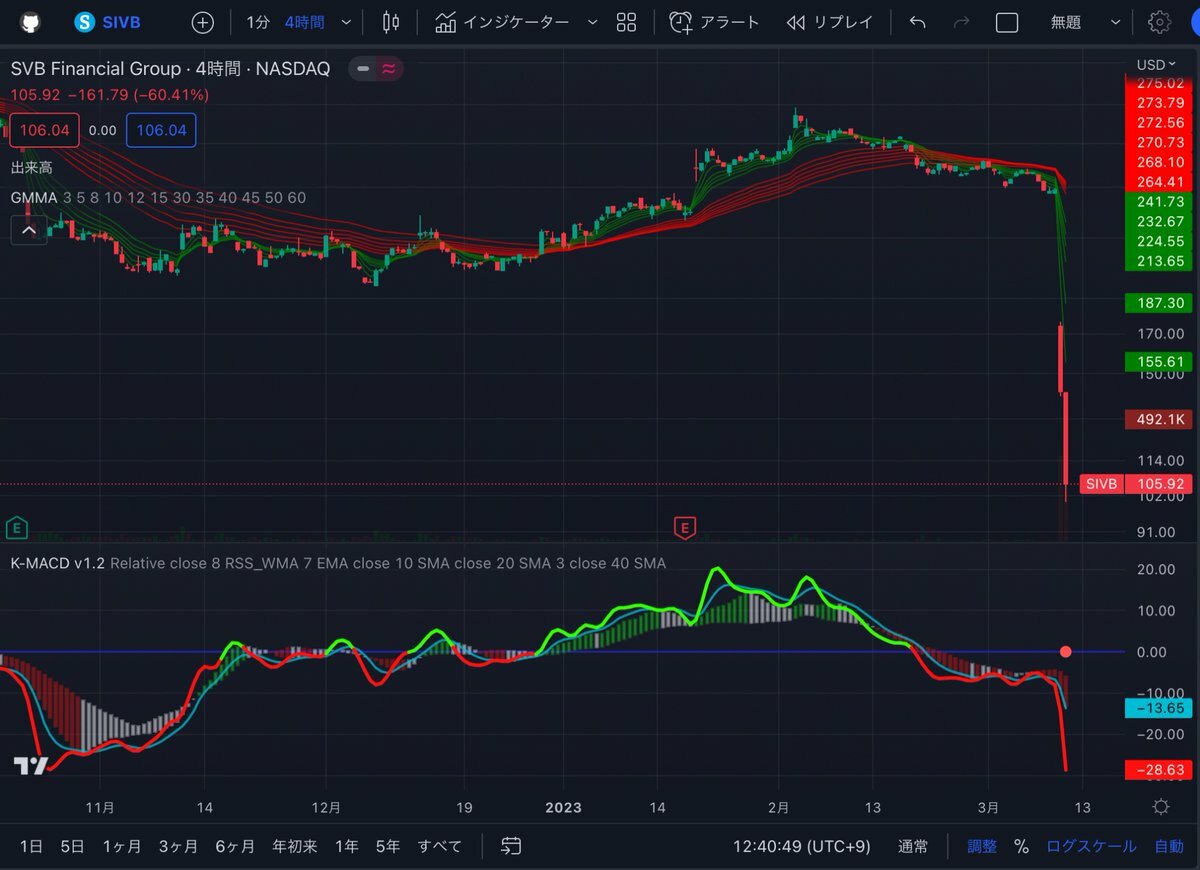Screen dimensions: 1200x870
Task: Click the dash icon beside NASDAQ title
Action: pos(363,69)
